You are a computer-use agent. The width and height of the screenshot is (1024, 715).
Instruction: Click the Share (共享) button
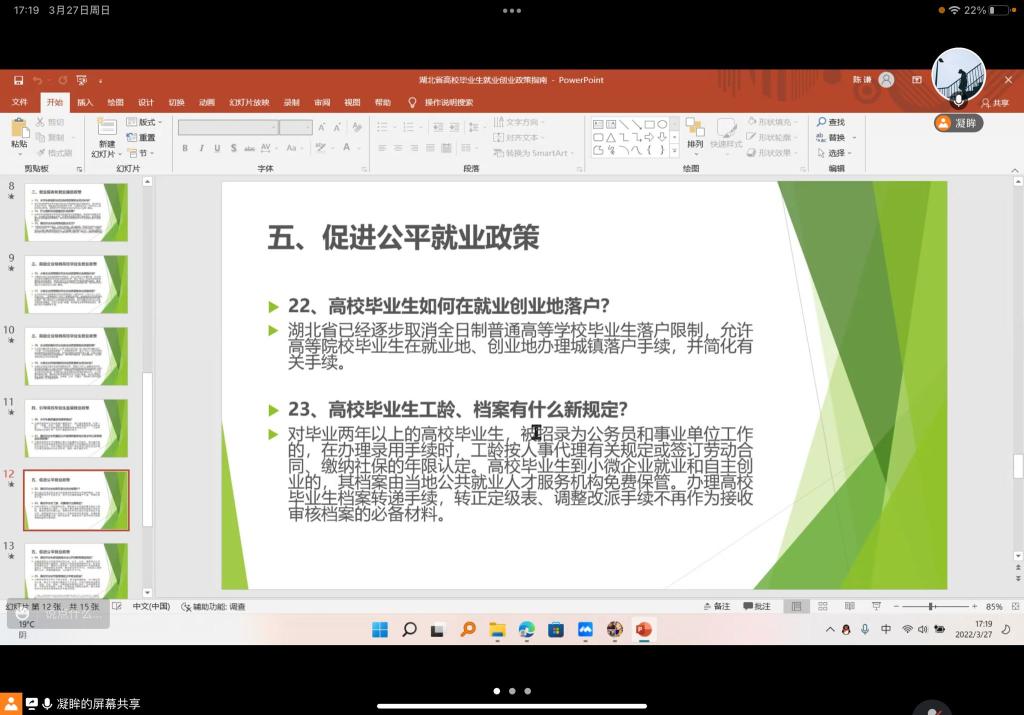(995, 102)
